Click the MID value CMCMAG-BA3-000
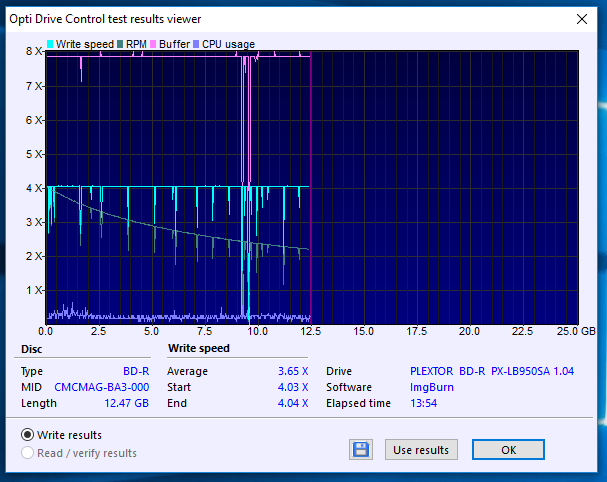Viewport: 607px width, 482px height. [x=102, y=387]
